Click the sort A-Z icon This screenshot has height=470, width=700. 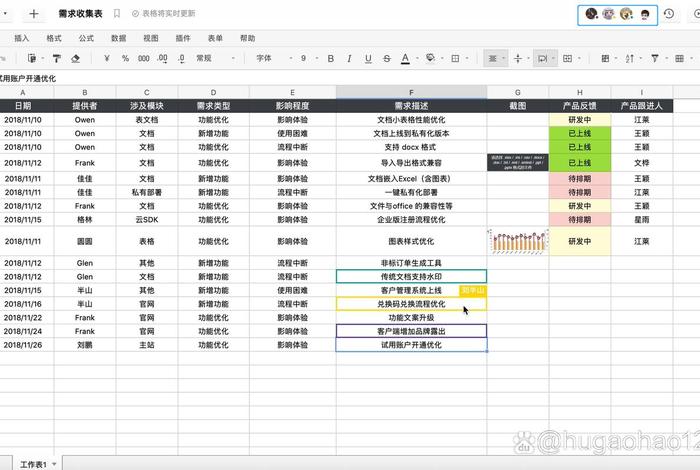click(629, 58)
